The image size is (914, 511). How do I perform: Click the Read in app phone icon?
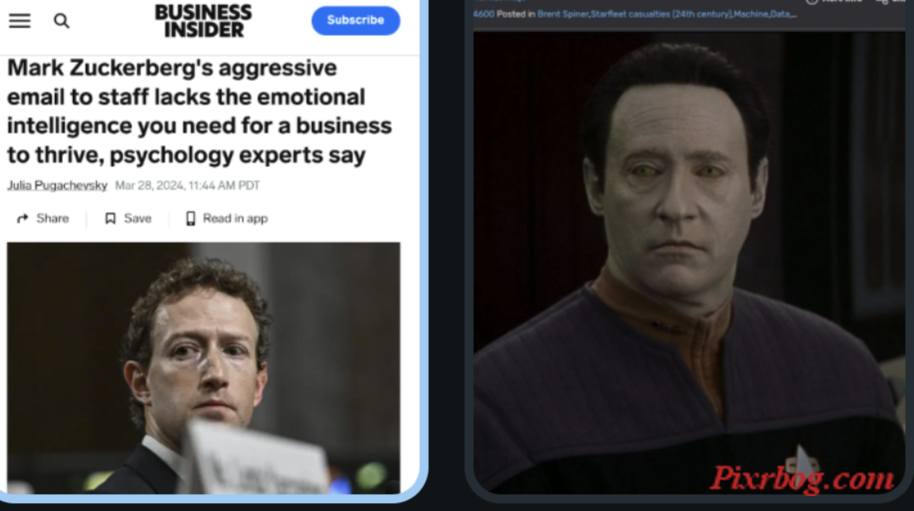pyautogui.click(x=191, y=219)
